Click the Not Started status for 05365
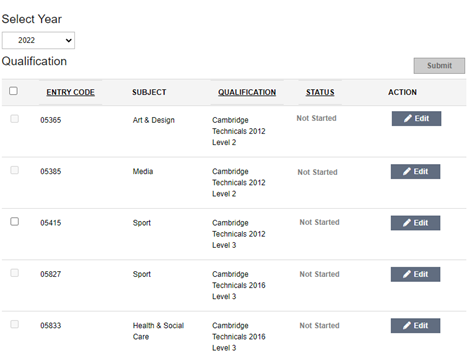 point(316,118)
